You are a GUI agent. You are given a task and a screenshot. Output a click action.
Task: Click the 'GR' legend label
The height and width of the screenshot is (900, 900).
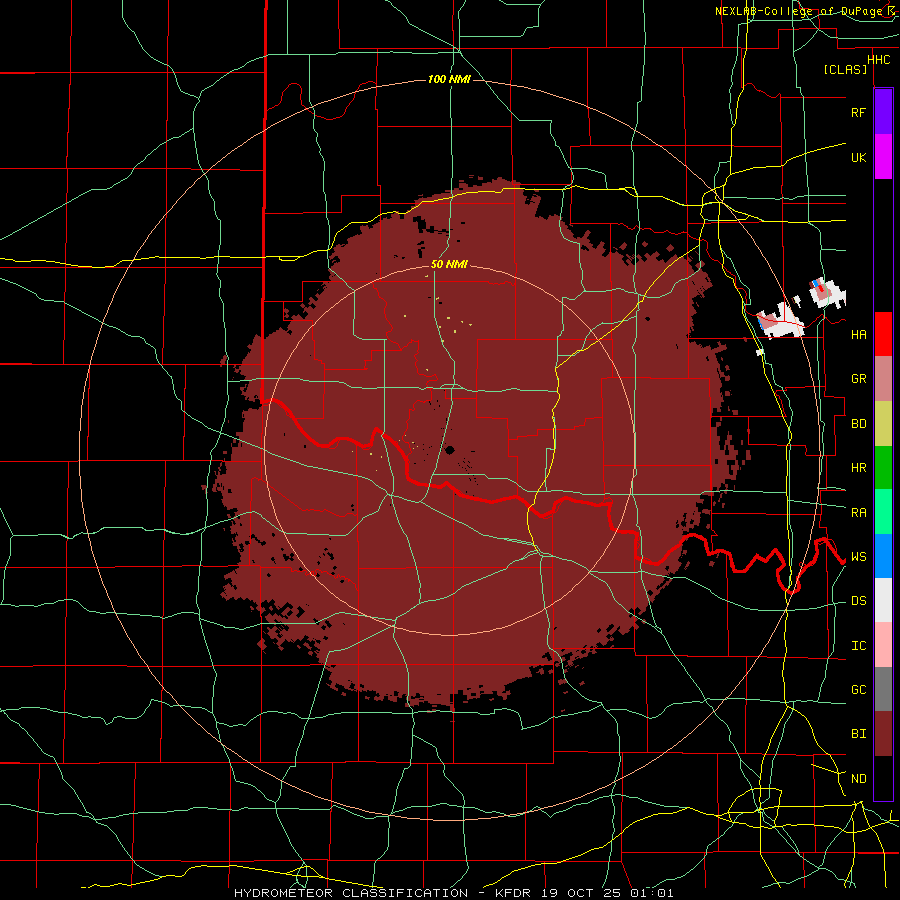858,379
